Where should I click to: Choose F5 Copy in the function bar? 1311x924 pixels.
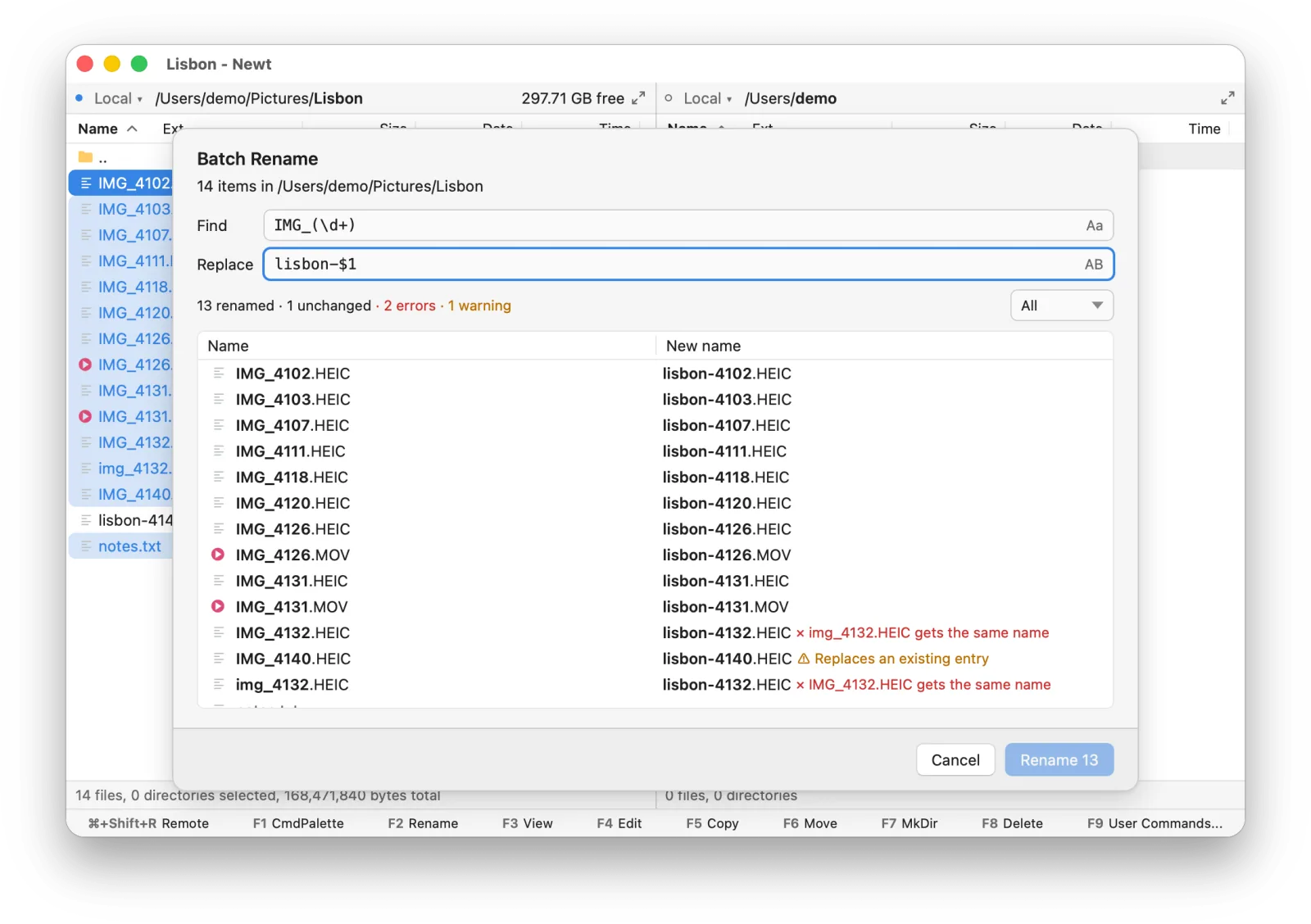click(x=712, y=823)
